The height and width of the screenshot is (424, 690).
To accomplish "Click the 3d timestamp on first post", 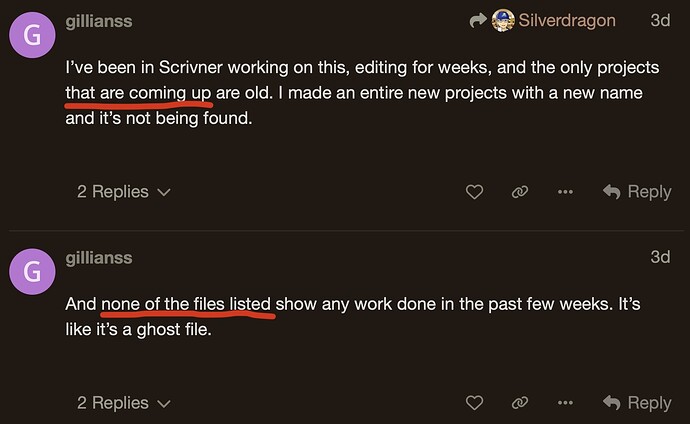I will [x=660, y=20].
